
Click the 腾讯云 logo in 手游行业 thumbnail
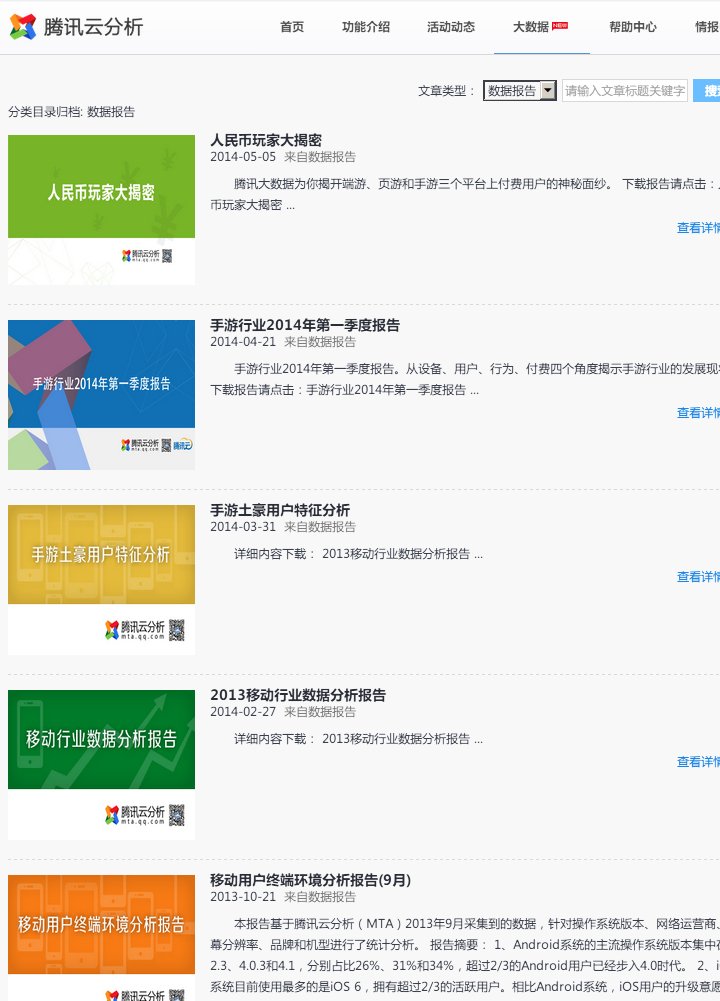point(183,445)
